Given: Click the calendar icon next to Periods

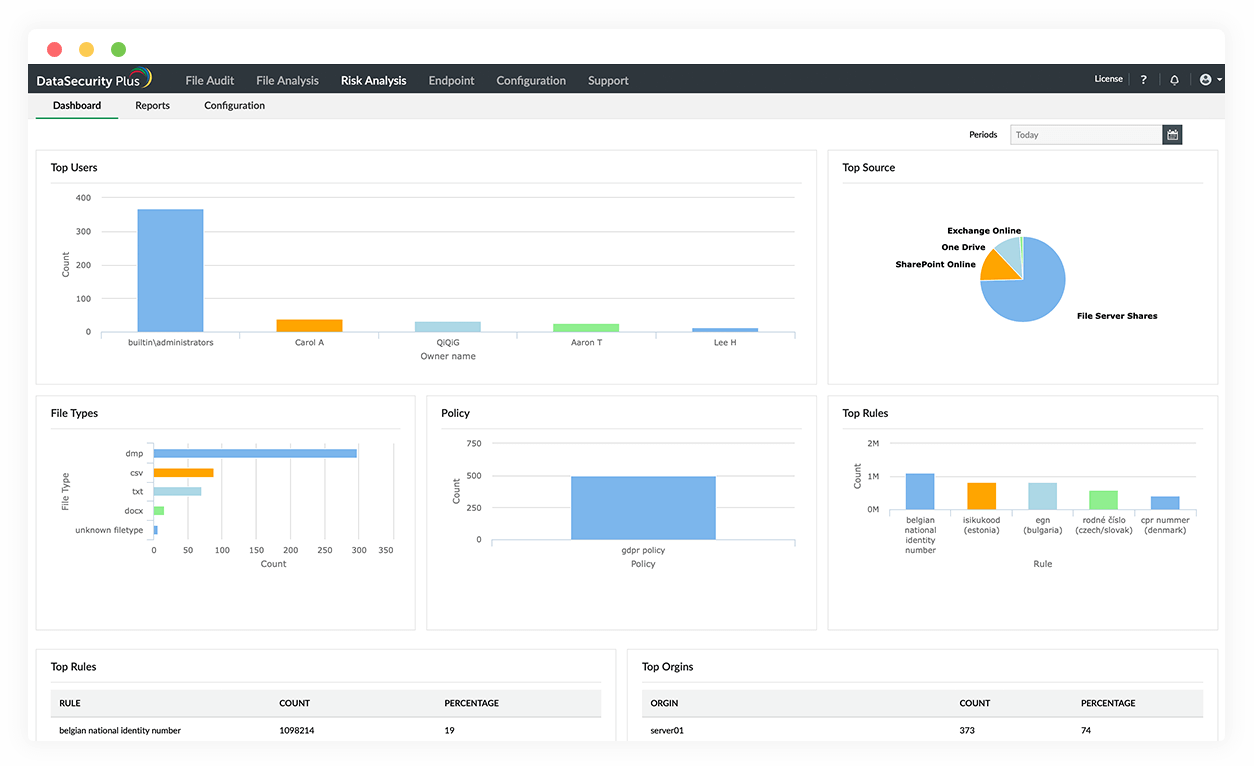Looking at the screenshot, I should (1171, 134).
